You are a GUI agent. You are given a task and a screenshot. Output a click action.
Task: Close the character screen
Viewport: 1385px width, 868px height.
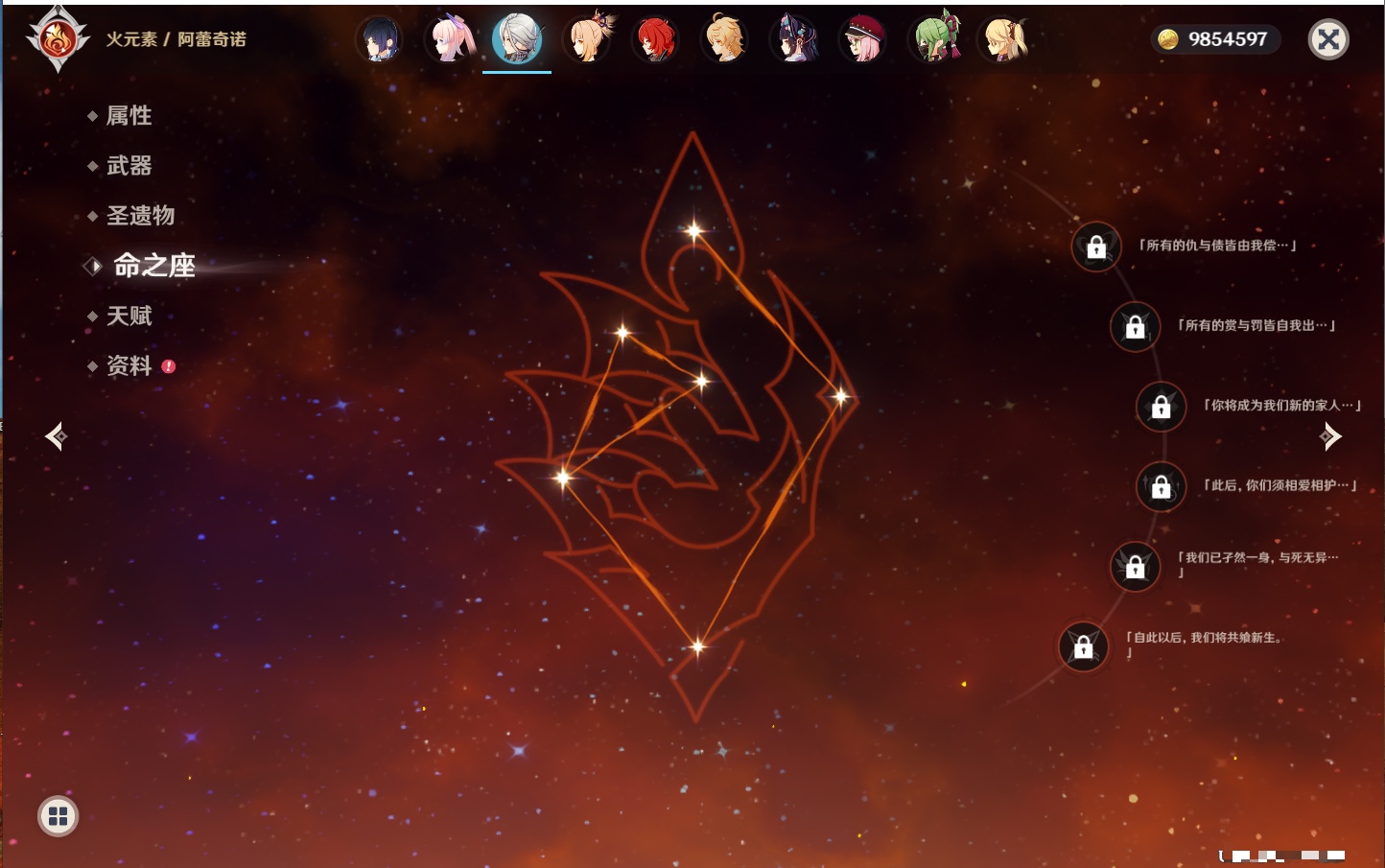point(1328,39)
